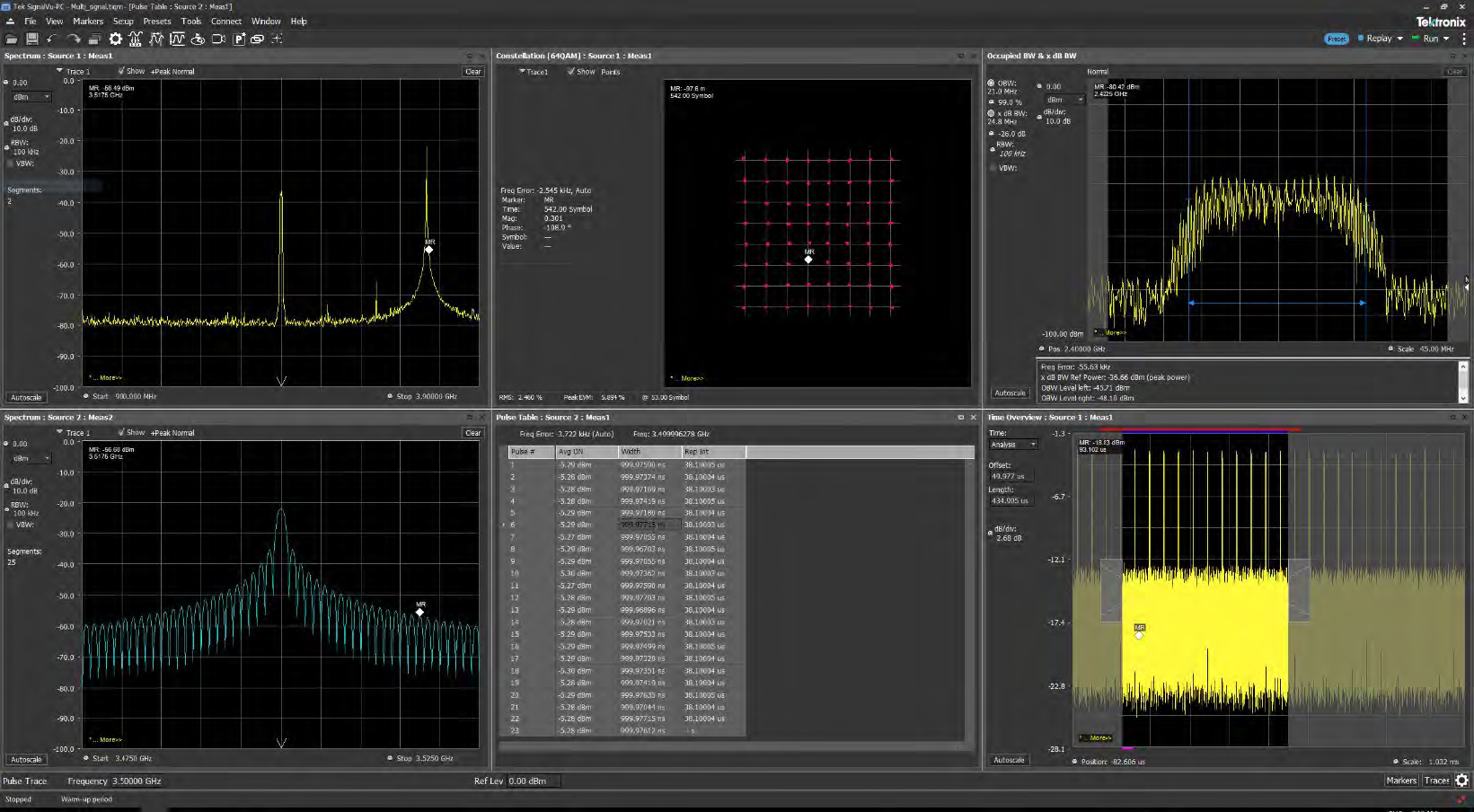
Task: Click MR marker diamond in Source 1 spectrum
Action: 428,250
